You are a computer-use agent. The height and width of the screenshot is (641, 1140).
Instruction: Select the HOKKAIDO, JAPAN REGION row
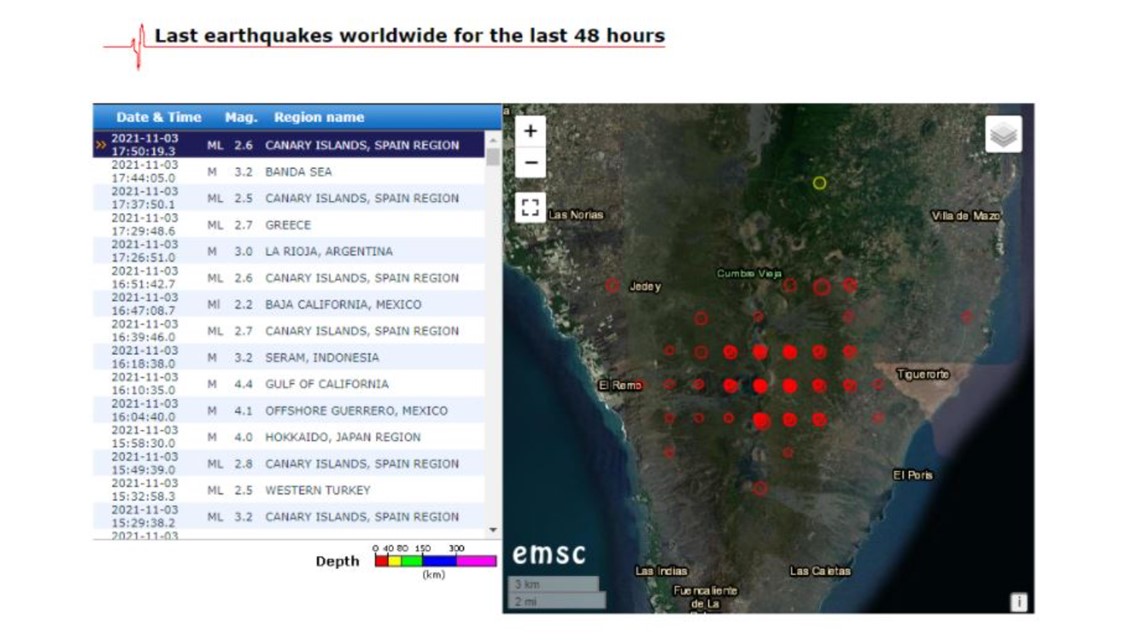[289, 437]
